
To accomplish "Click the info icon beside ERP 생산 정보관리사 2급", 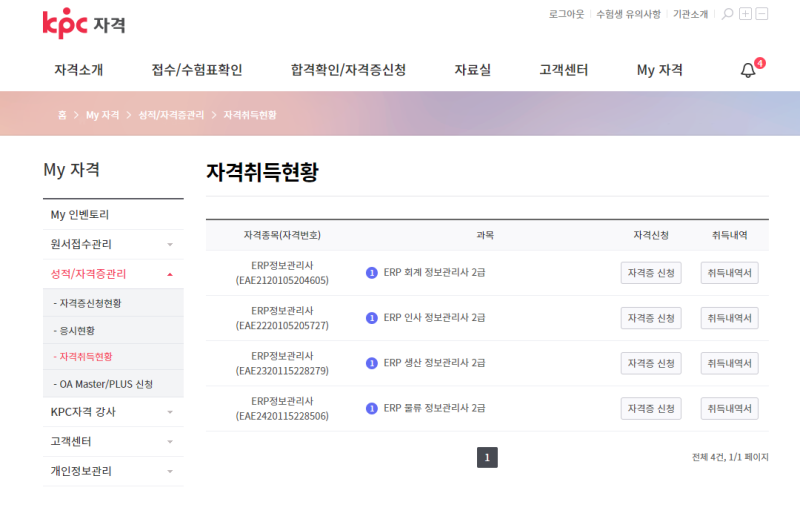I will point(372,363).
